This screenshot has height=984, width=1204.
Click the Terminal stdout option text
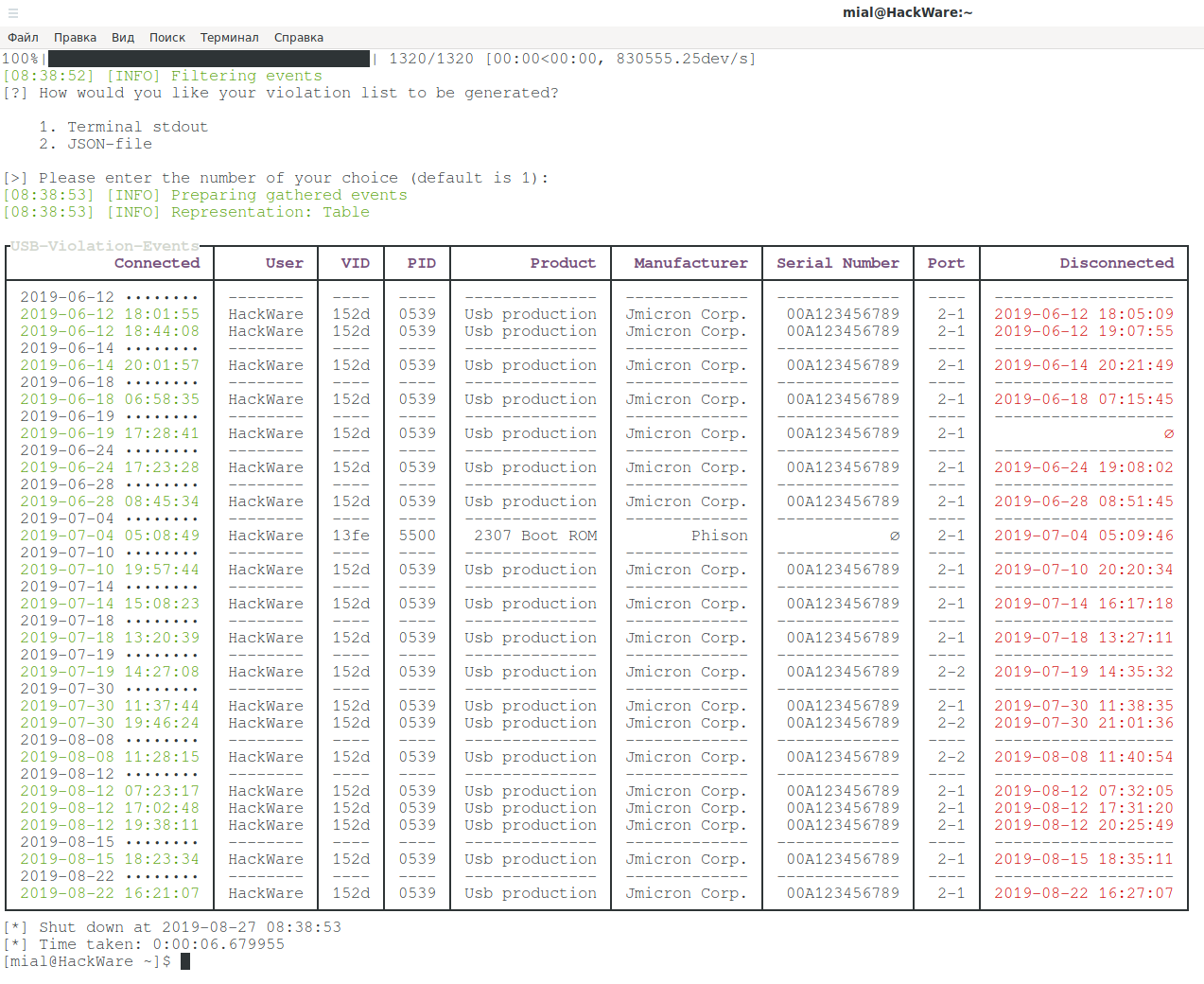(x=137, y=127)
